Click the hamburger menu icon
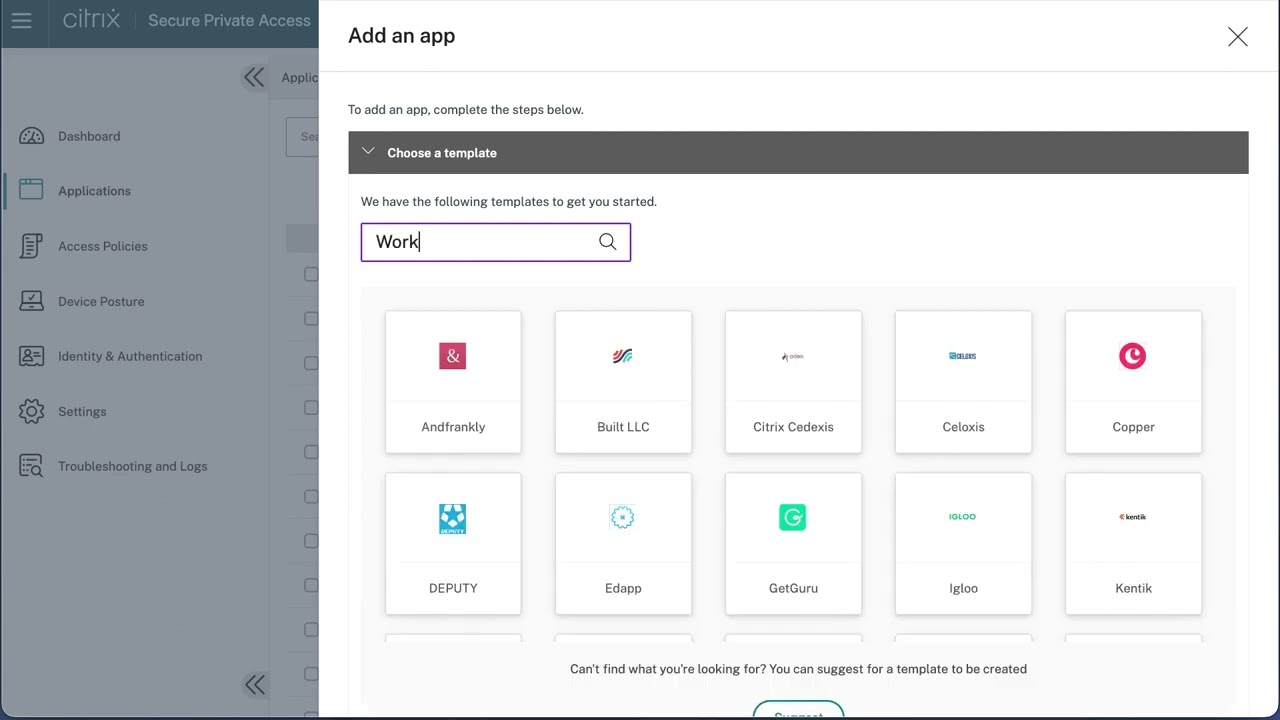The image size is (1280, 720). click(21, 20)
